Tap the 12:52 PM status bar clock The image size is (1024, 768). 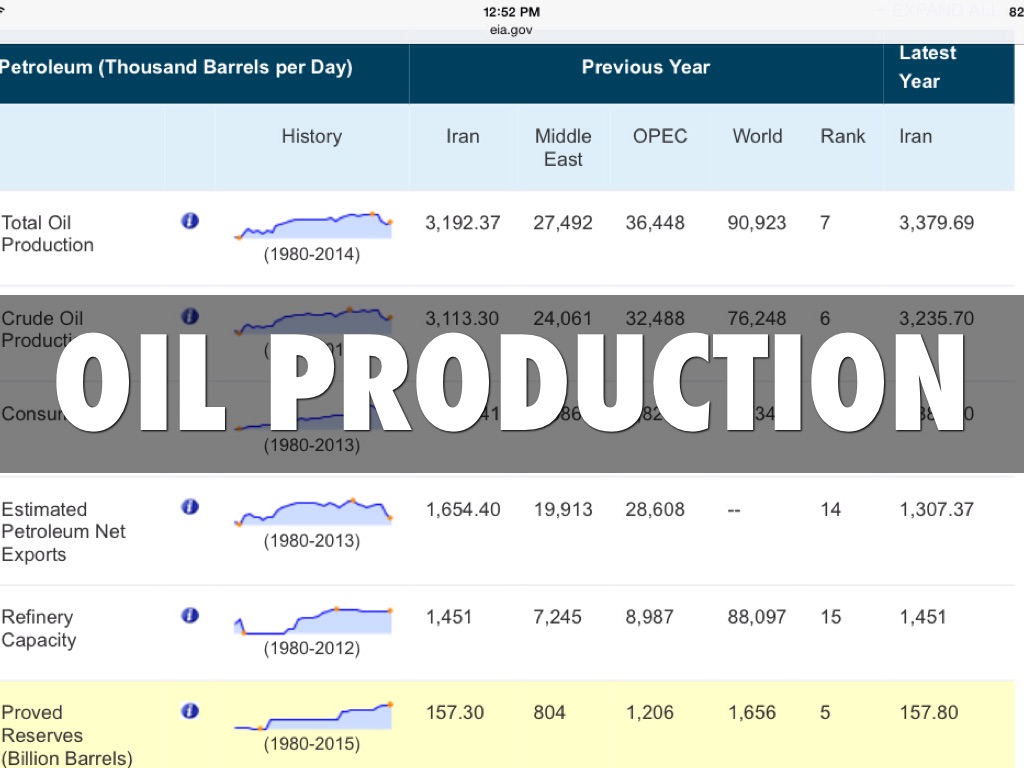[x=511, y=12]
